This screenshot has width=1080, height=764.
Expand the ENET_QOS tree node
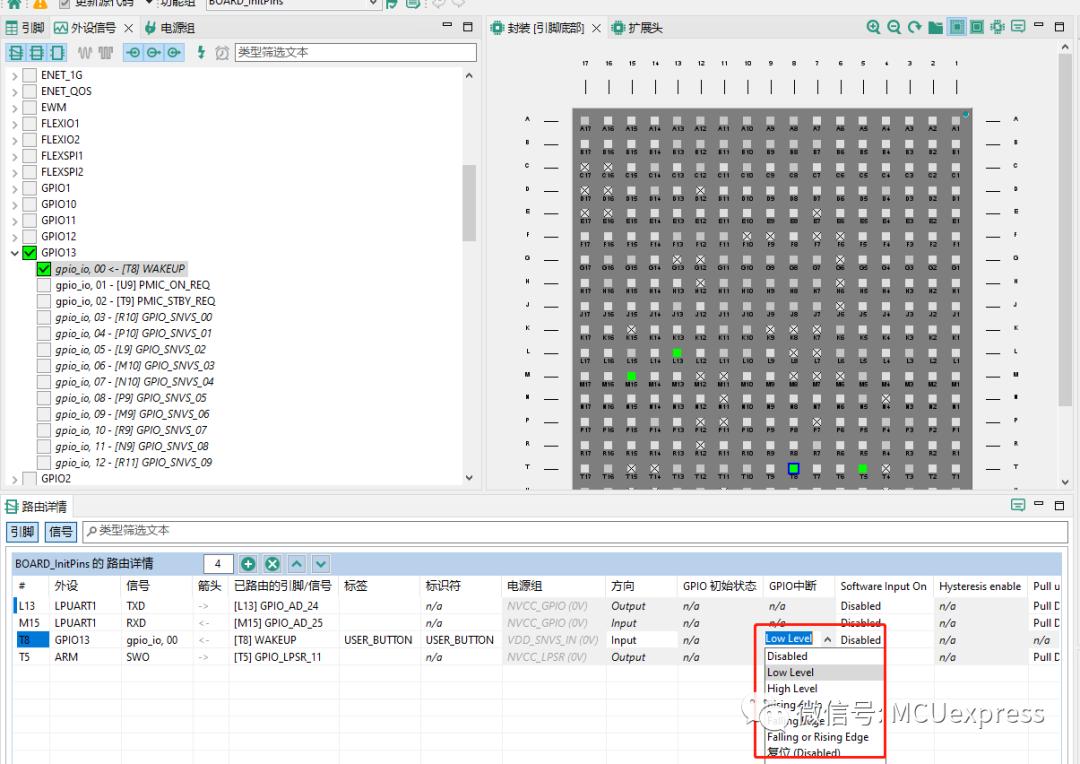14,91
